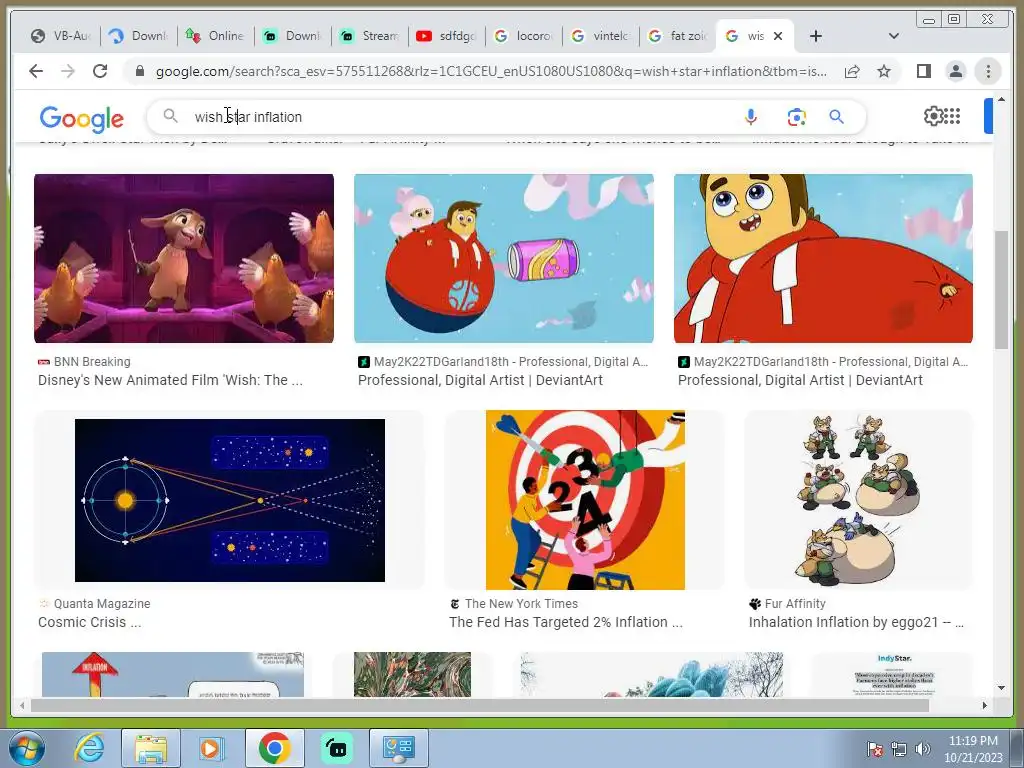The width and height of the screenshot is (1024, 768).
Task: Open the New York Times target illustration
Action: 585,500
